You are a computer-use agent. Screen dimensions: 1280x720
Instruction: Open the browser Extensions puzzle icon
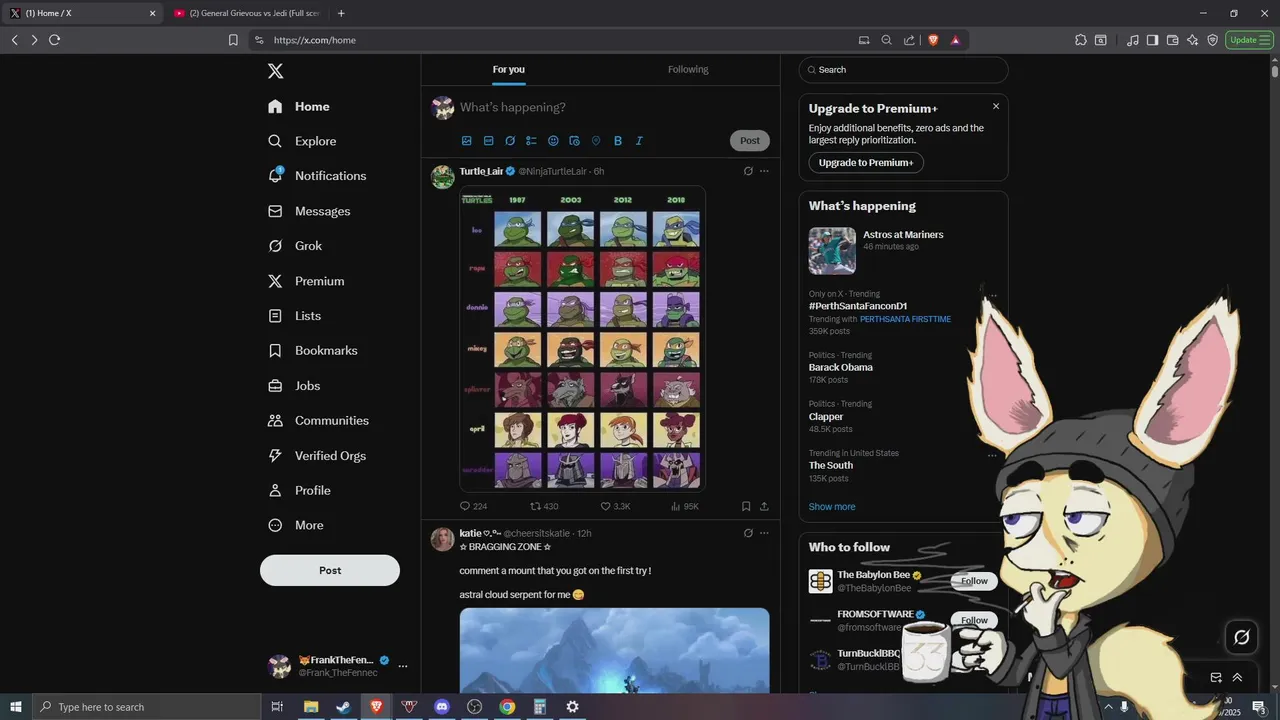click(1081, 40)
